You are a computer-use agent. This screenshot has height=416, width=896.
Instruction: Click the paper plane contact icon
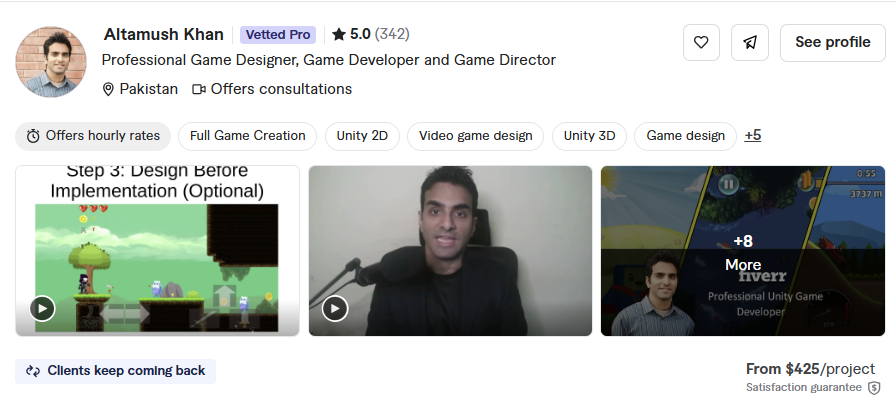pyautogui.click(x=750, y=42)
